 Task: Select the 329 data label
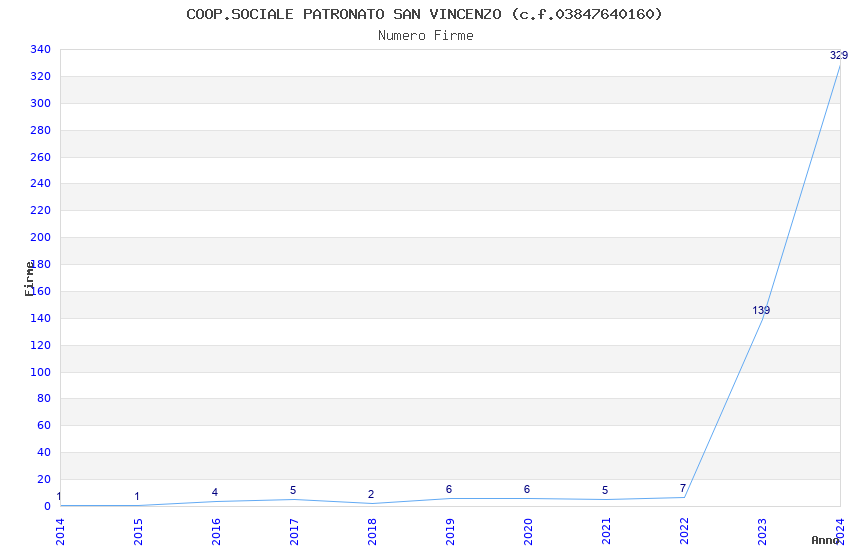(839, 55)
